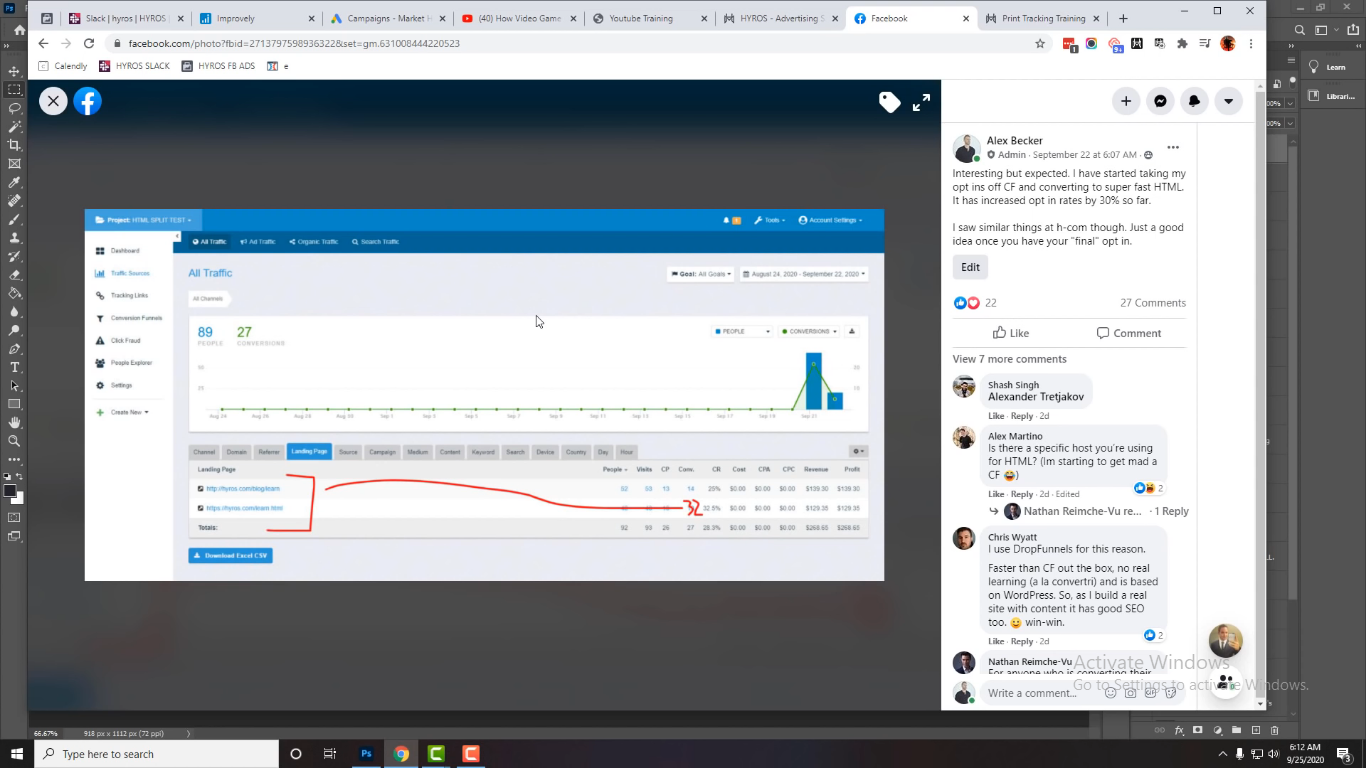Open the CONVERSIONS metric dropdown on the chart

[x=808, y=330]
